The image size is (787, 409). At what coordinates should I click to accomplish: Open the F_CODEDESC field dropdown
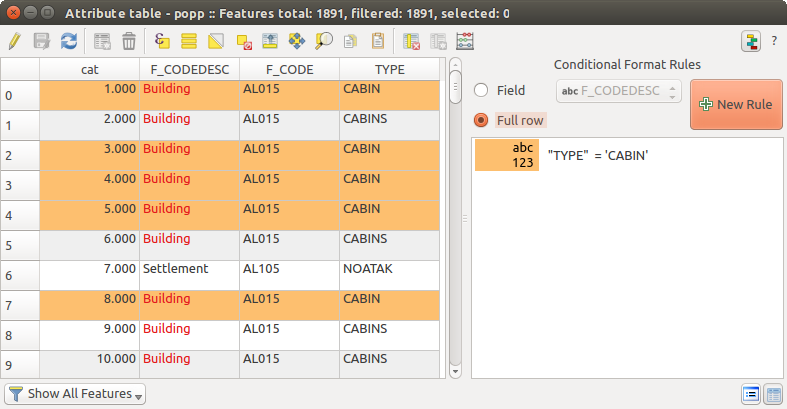point(618,91)
